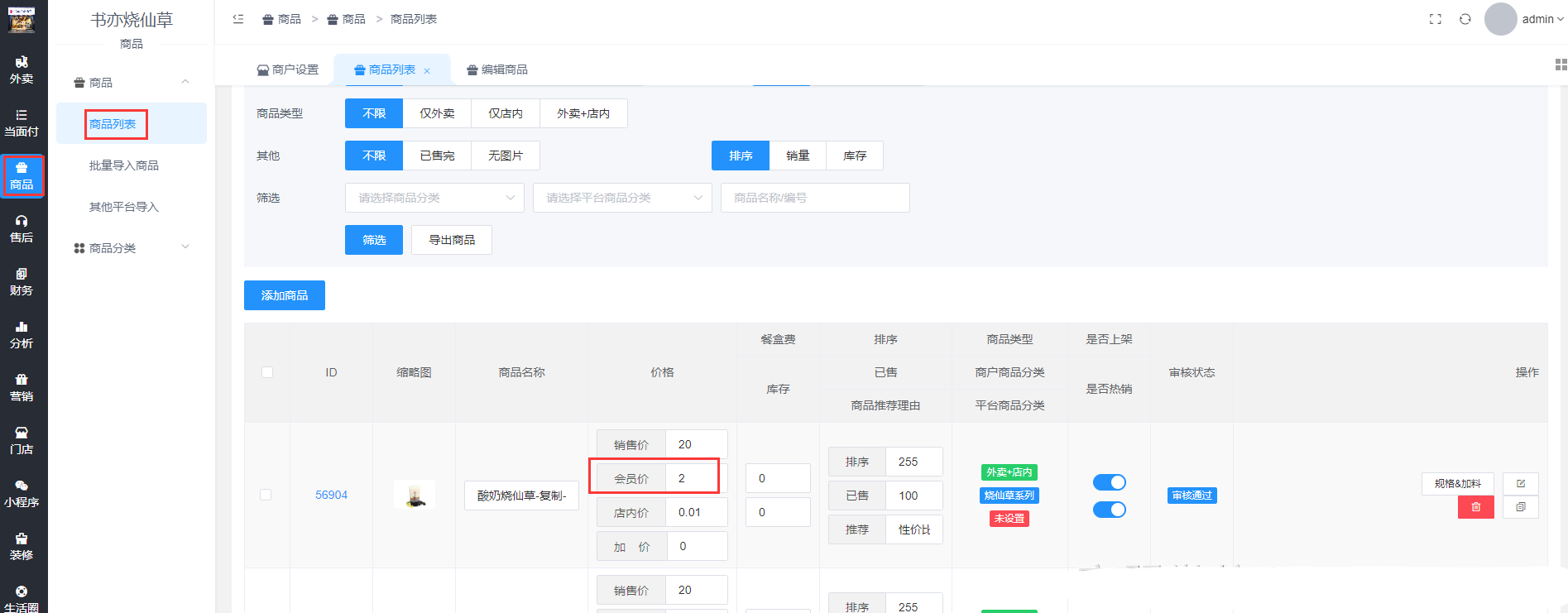Select 仅店内 product type filter
This screenshot has width=1568, height=613.
click(x=506, y=113)
